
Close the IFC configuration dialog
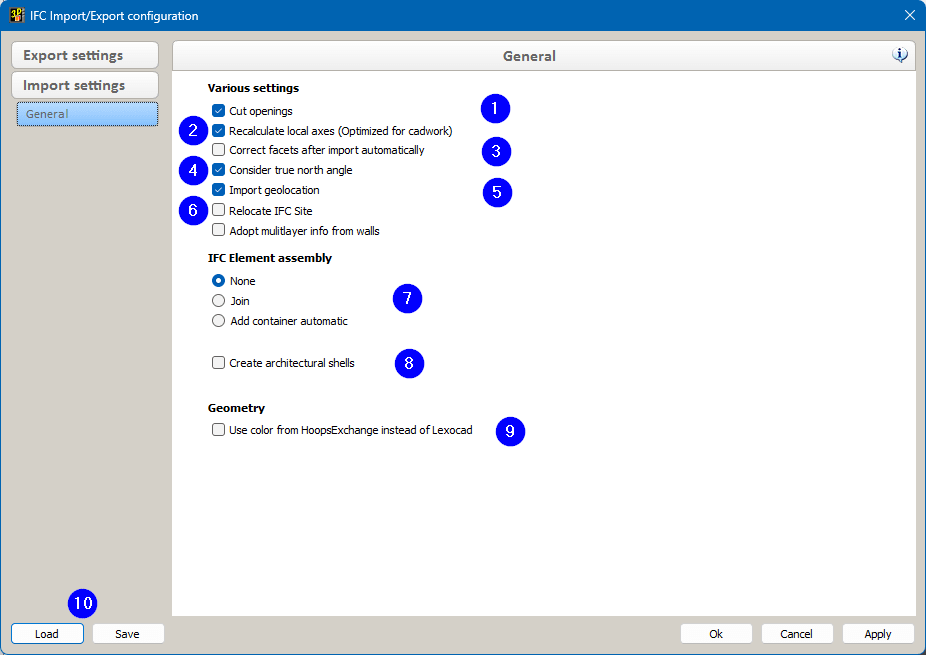909,15
